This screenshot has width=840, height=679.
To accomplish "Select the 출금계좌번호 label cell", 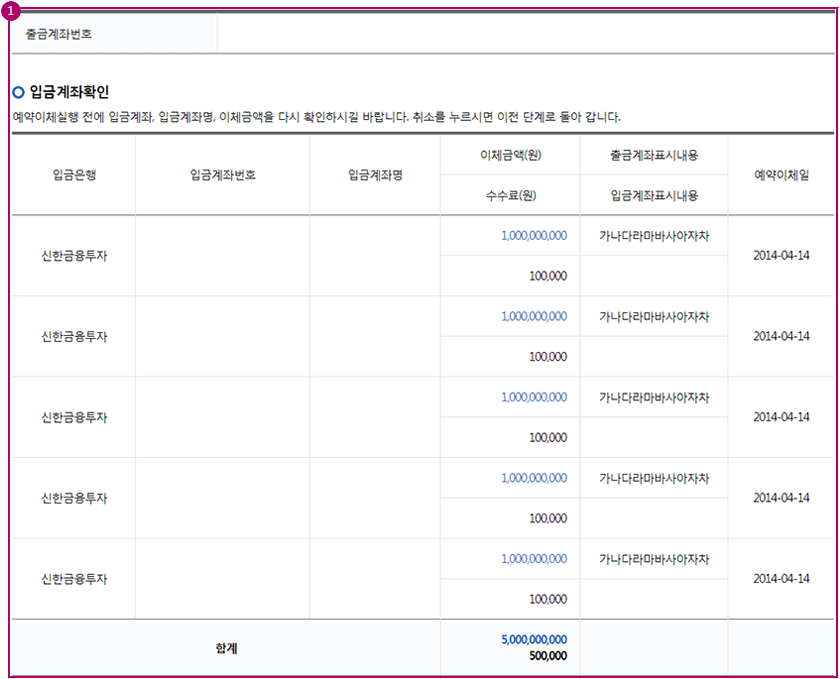I will click(59, 33).
